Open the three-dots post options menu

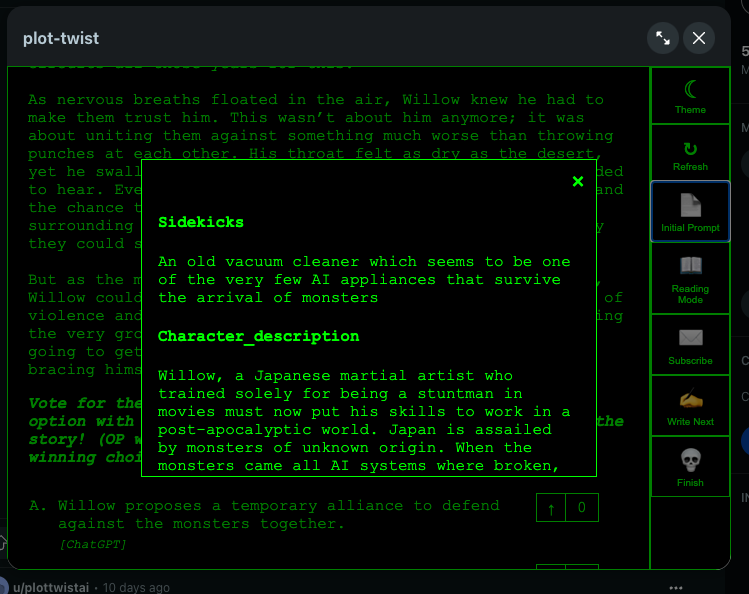(676, 588)
